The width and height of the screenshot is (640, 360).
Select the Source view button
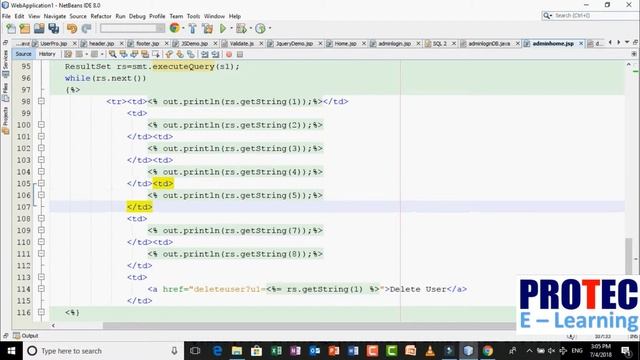(x=23, y=54)
